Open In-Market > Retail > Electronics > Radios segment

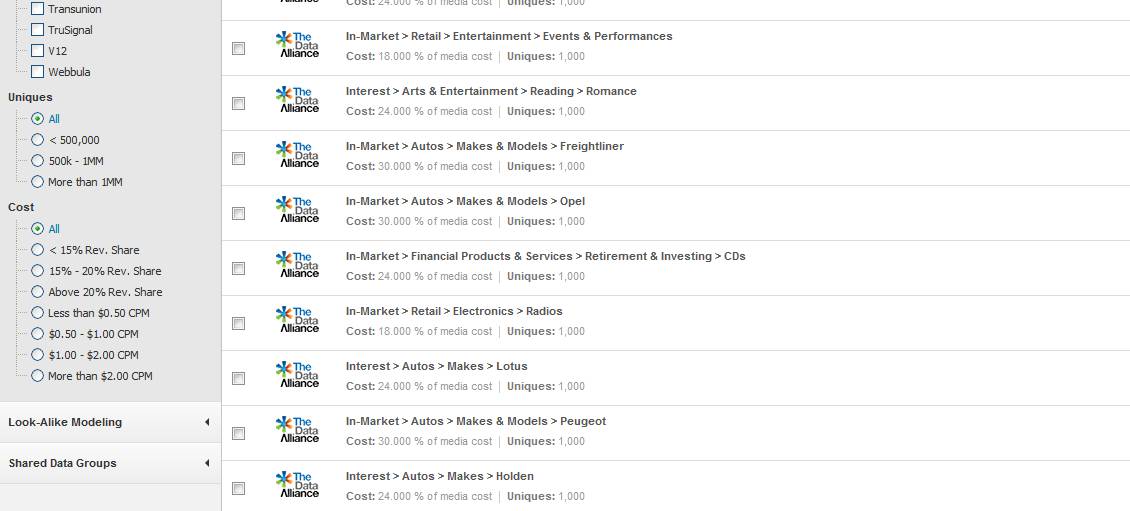pos(454,311)
